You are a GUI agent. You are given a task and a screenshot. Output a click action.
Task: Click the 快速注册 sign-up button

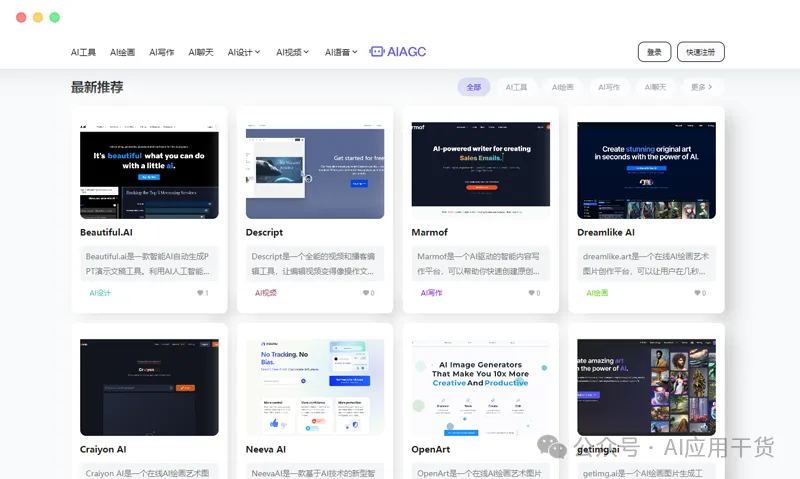click(x=701, y=52)
